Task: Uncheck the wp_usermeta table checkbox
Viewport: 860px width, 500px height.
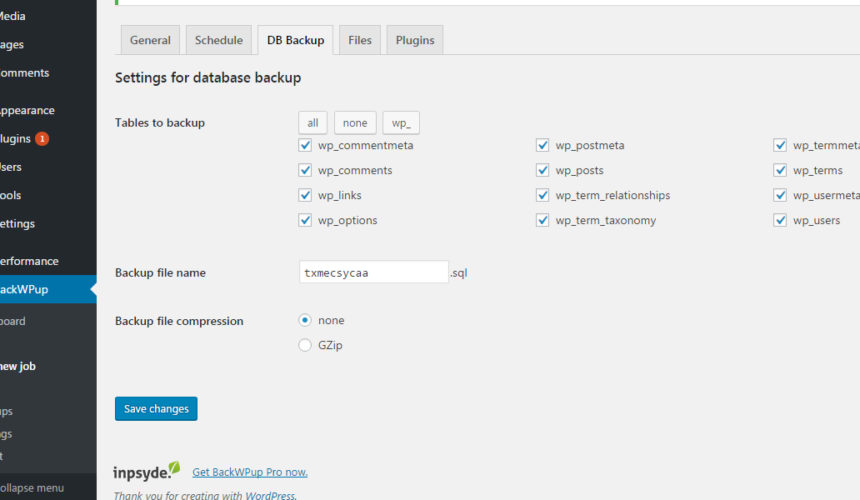Action: tap(780, 195)
